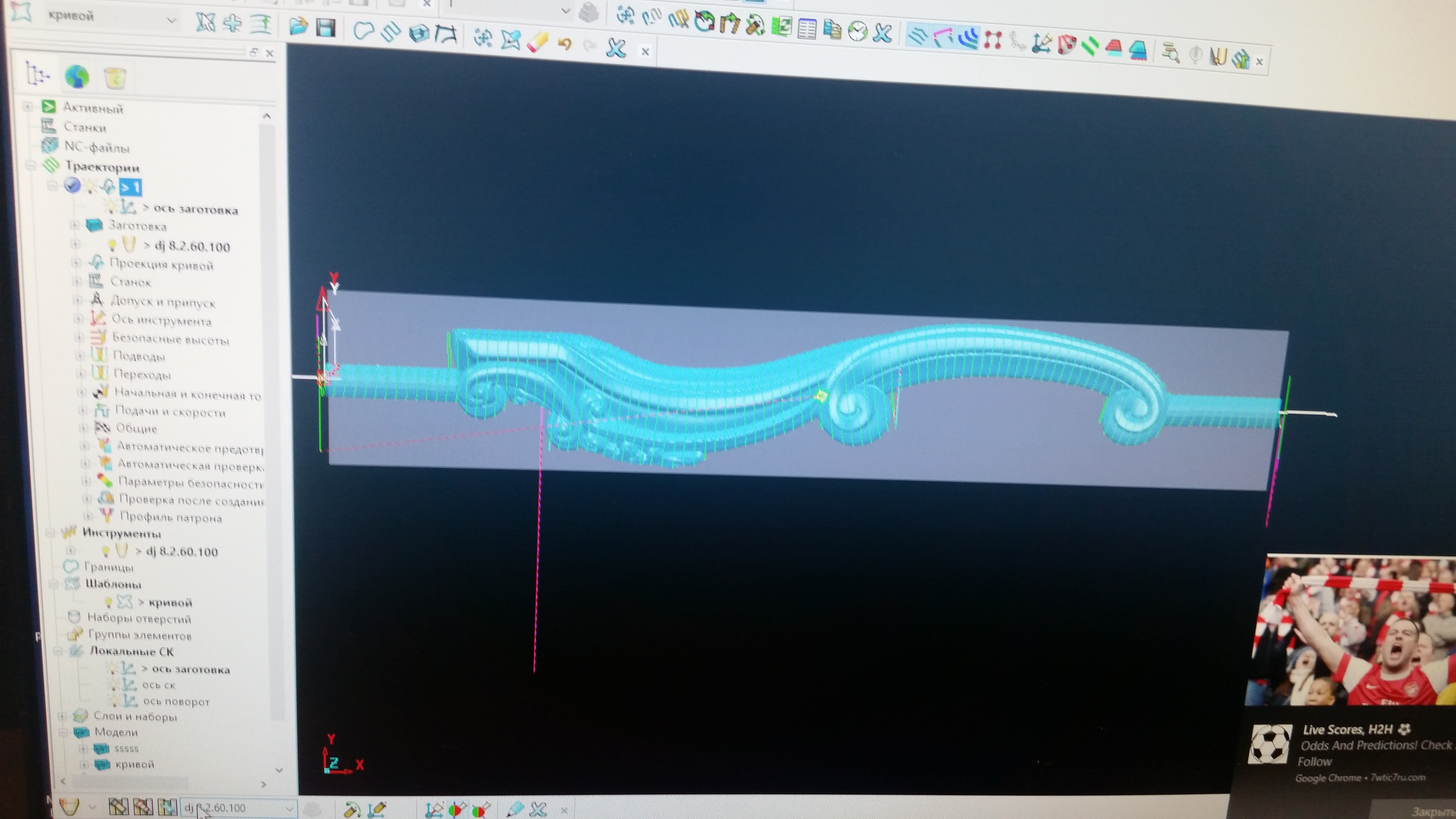
Task: Click the red point-nodes toolbar icon
Action: click(x=993, y=40)
